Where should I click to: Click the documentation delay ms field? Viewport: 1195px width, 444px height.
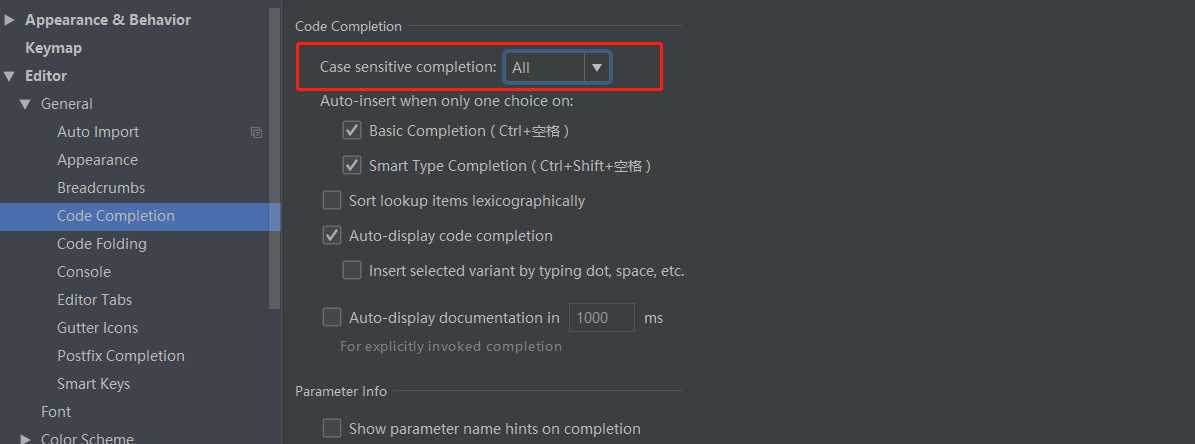tap(601, 318)
